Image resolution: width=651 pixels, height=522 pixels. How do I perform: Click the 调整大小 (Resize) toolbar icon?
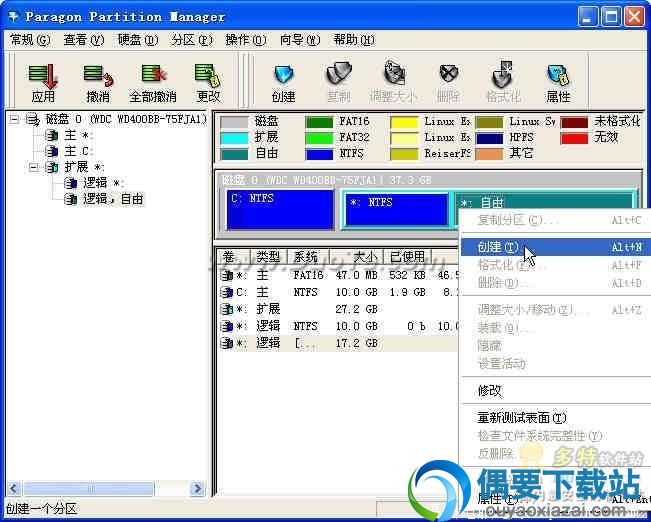click(394, 74)
